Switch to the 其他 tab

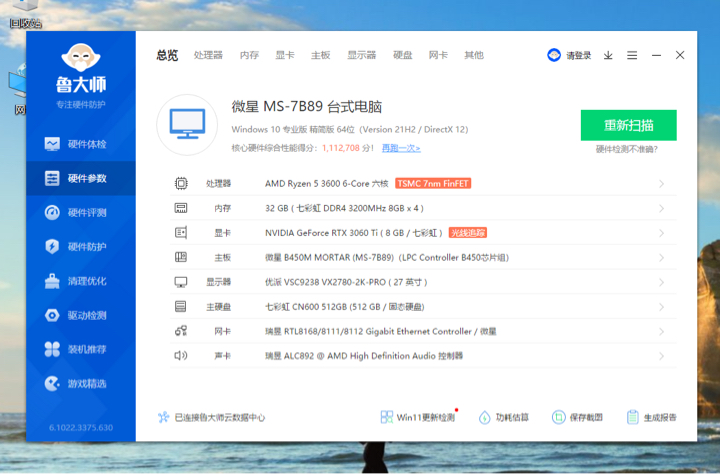(474, 55)
